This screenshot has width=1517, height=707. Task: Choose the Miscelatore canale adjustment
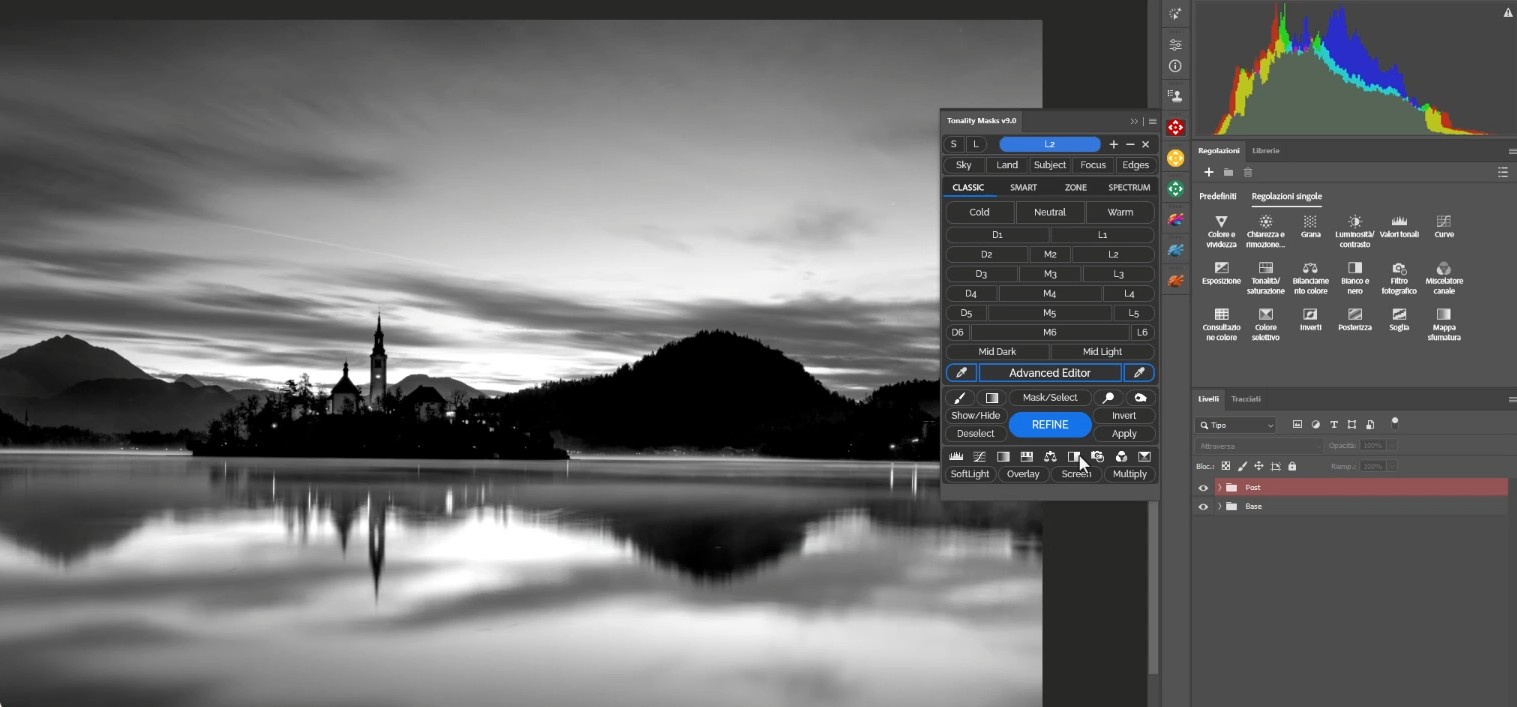tap(1443, 268)
